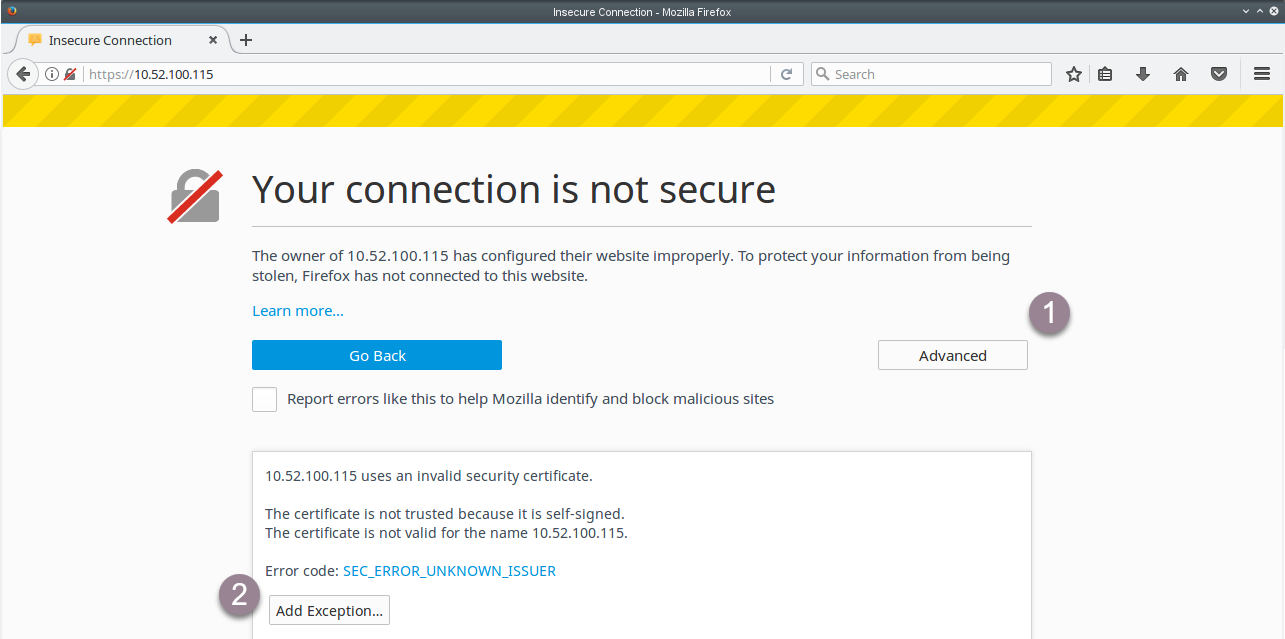
Task: Open the reading list clipboard icon
Action: 1105,73
